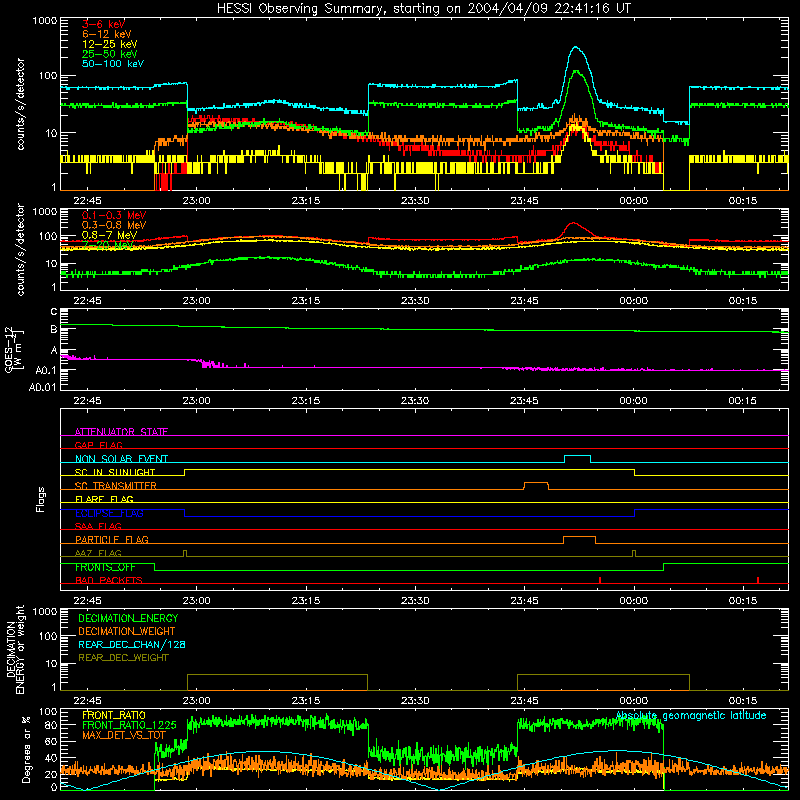Pick the FLARE_FLAG label

[104, 499]
